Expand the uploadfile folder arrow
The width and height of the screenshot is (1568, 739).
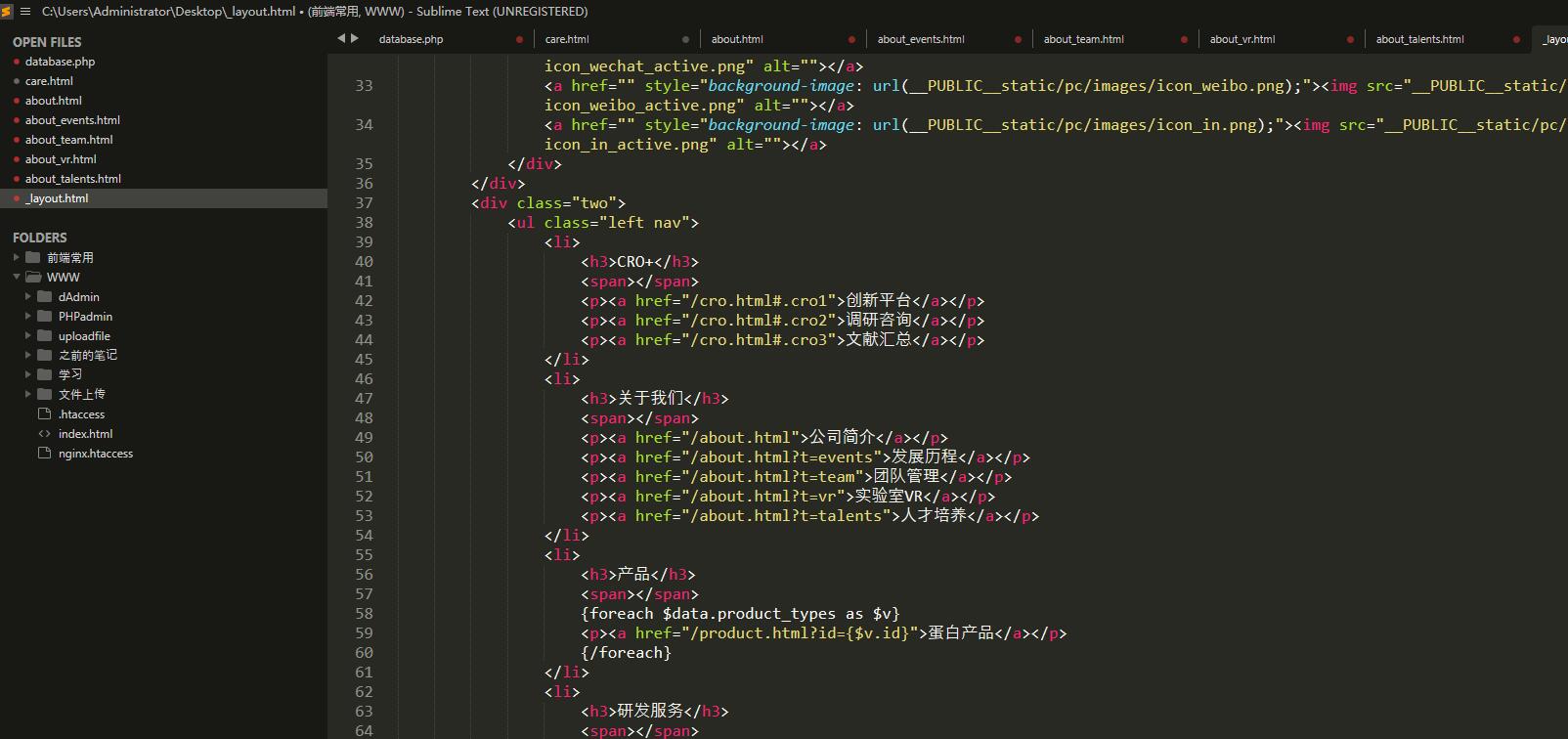28,335
